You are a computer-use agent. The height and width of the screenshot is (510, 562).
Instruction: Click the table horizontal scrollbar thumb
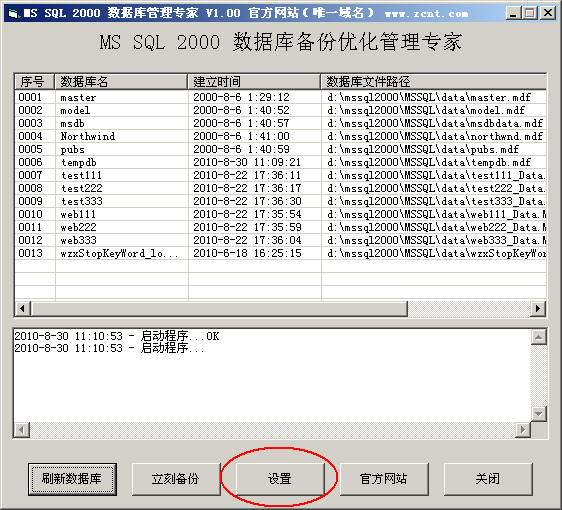(219, 309)
